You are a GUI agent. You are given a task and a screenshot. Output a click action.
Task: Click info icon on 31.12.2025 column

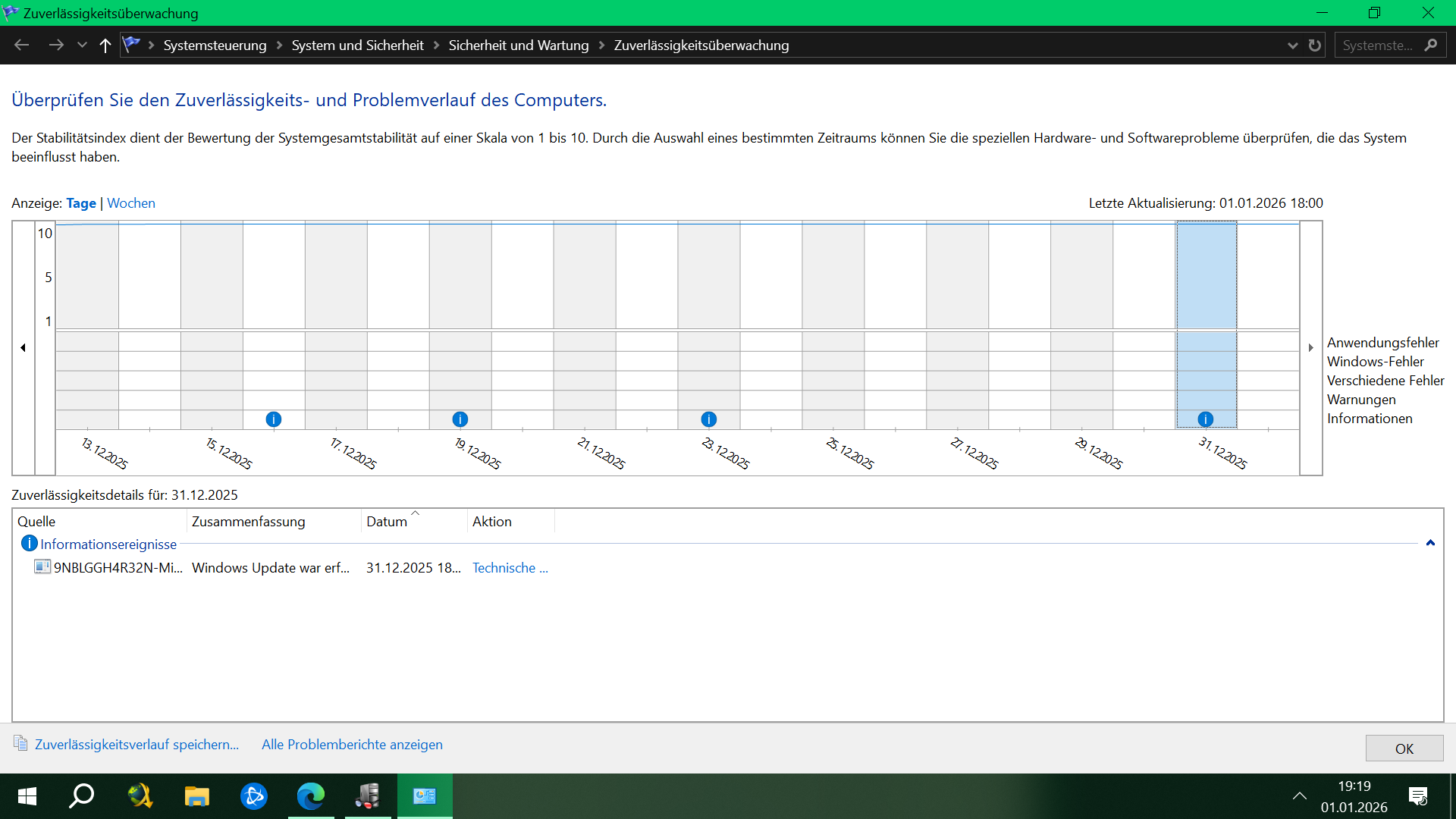(1205, 419)
